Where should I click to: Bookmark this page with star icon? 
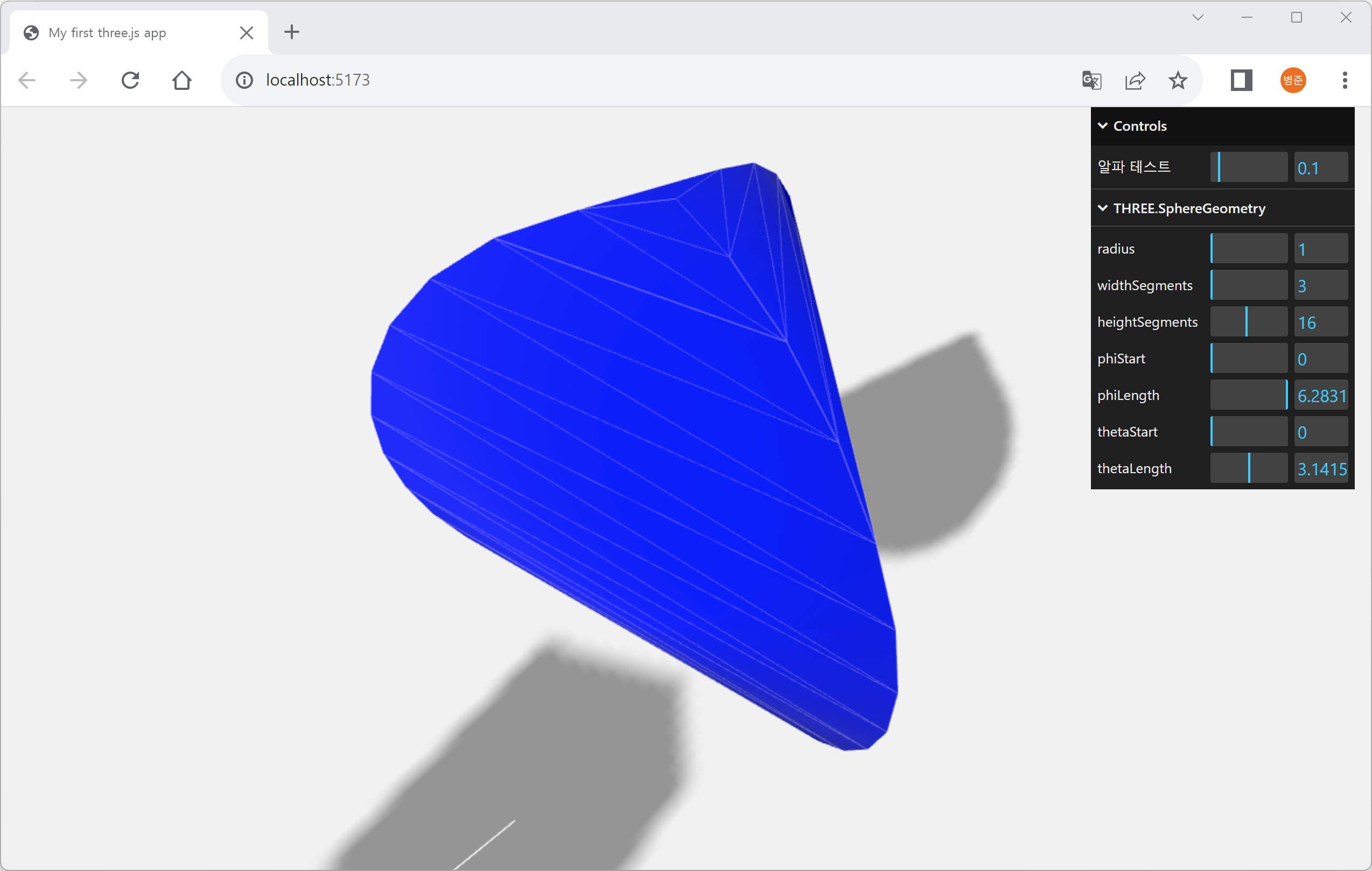point(1178,80)
